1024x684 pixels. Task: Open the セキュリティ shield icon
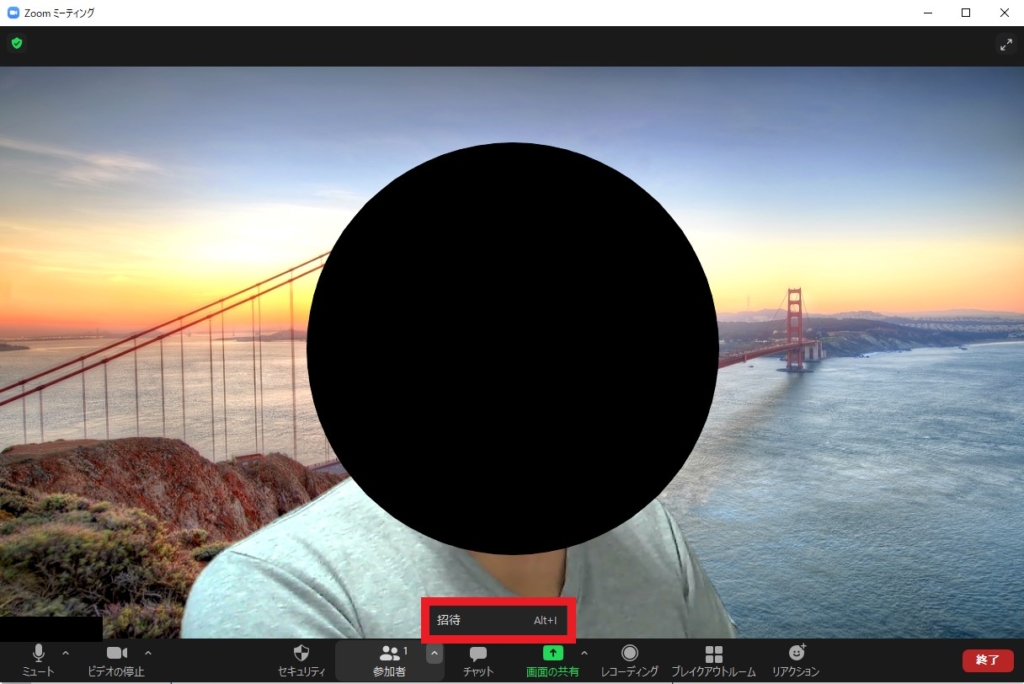pyautogui.click(x=301, y=660)
